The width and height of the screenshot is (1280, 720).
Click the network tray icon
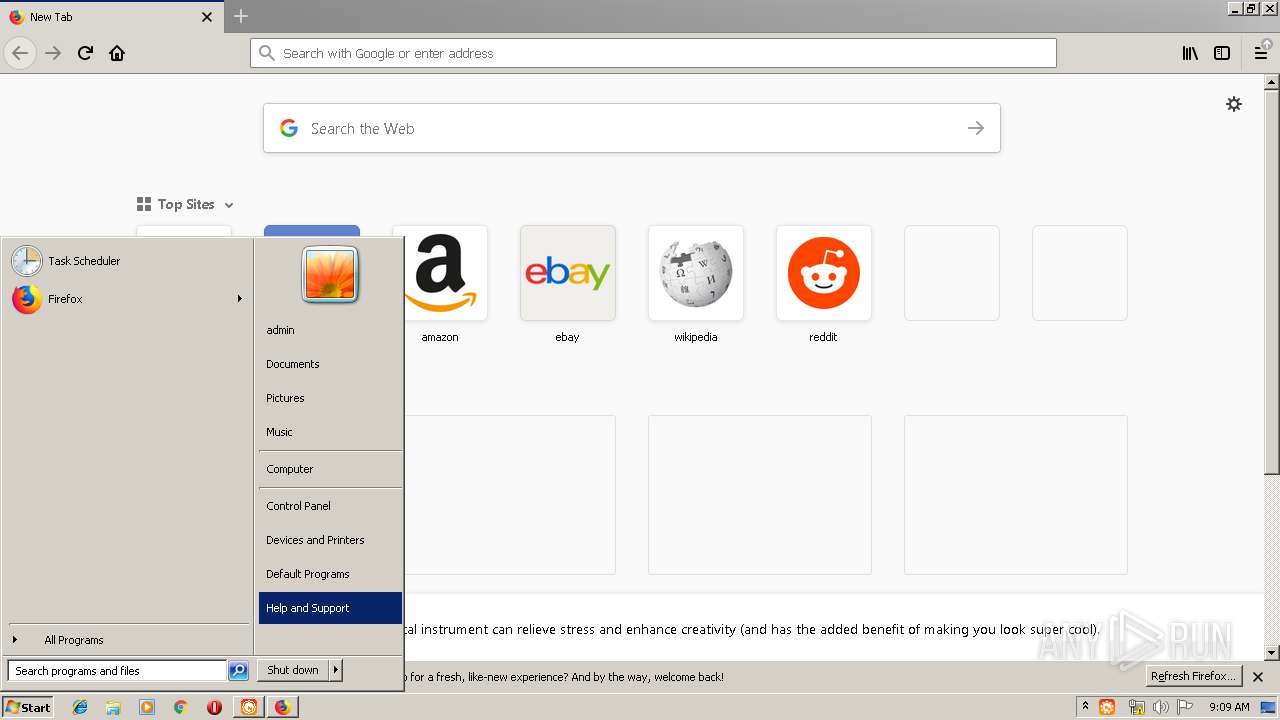[x=1136, y=707]
